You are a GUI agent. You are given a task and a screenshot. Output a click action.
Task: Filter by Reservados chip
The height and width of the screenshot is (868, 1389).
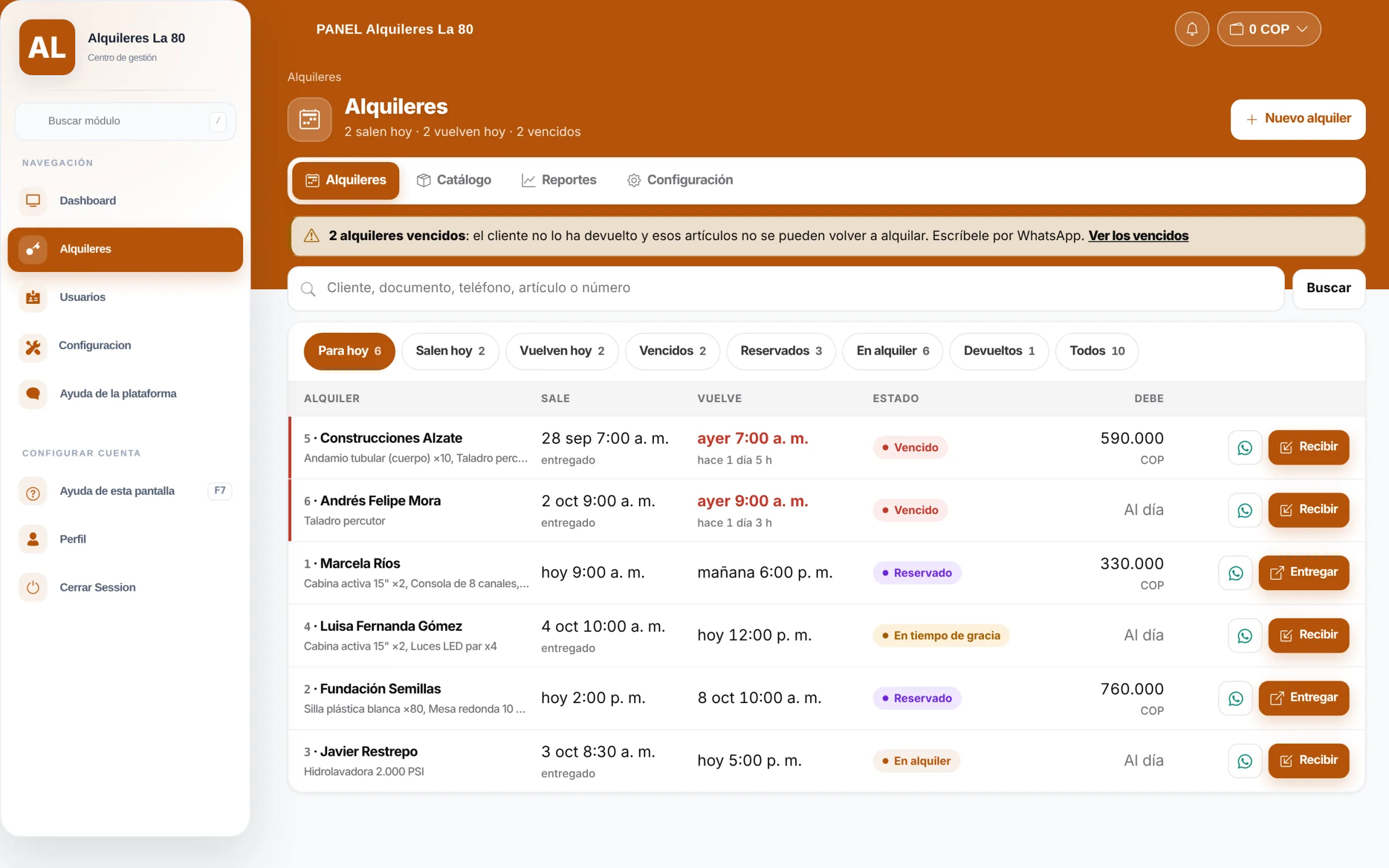pos(781,351)
